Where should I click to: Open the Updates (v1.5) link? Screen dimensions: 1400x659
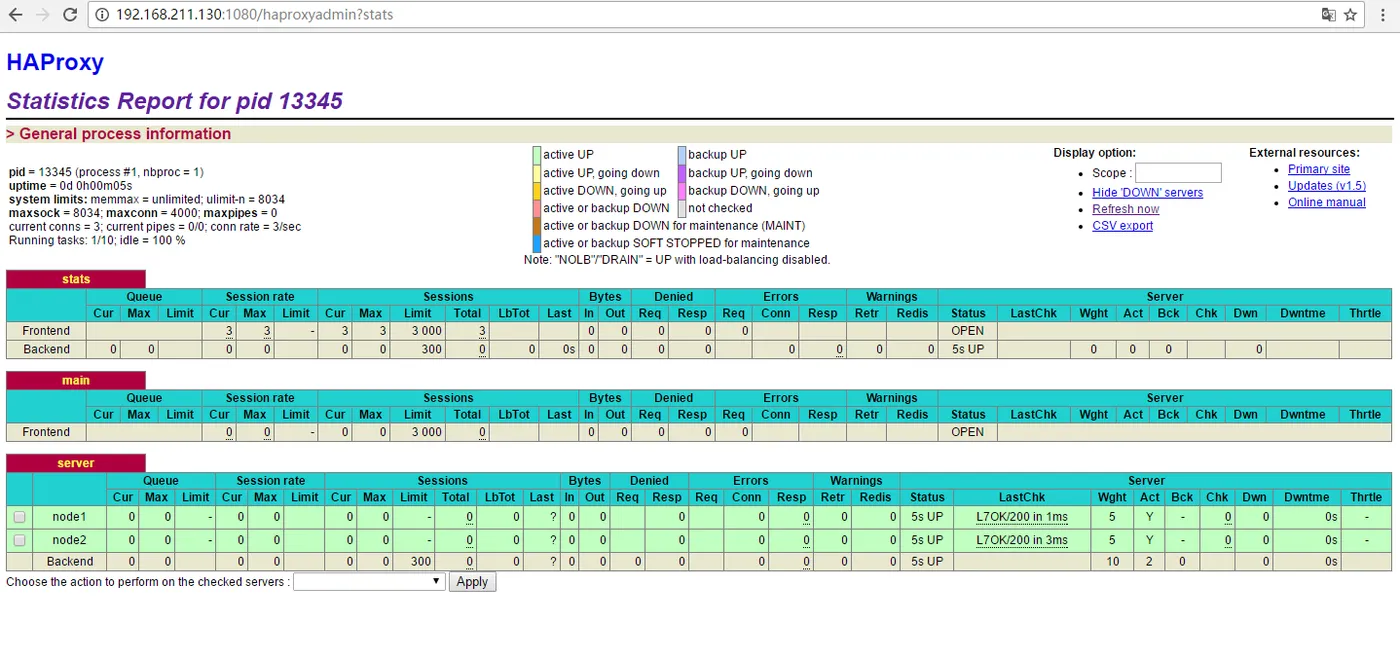(1326, 186)
